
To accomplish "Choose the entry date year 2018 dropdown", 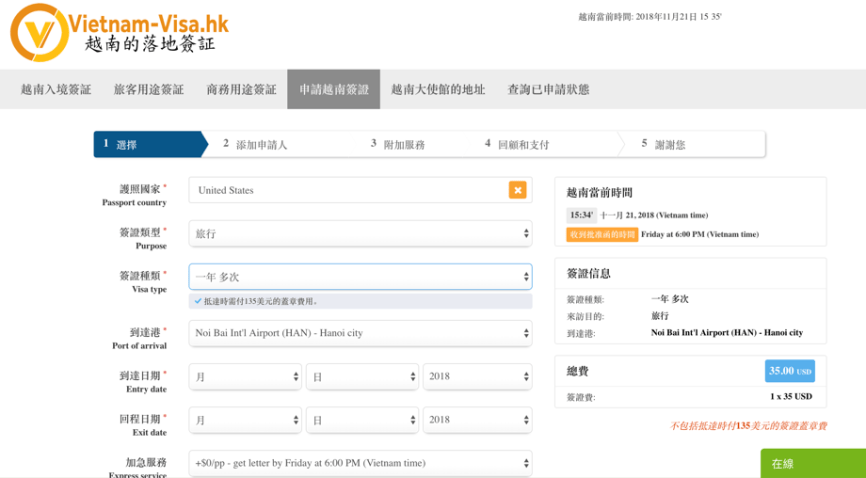I will pos(477,376).
